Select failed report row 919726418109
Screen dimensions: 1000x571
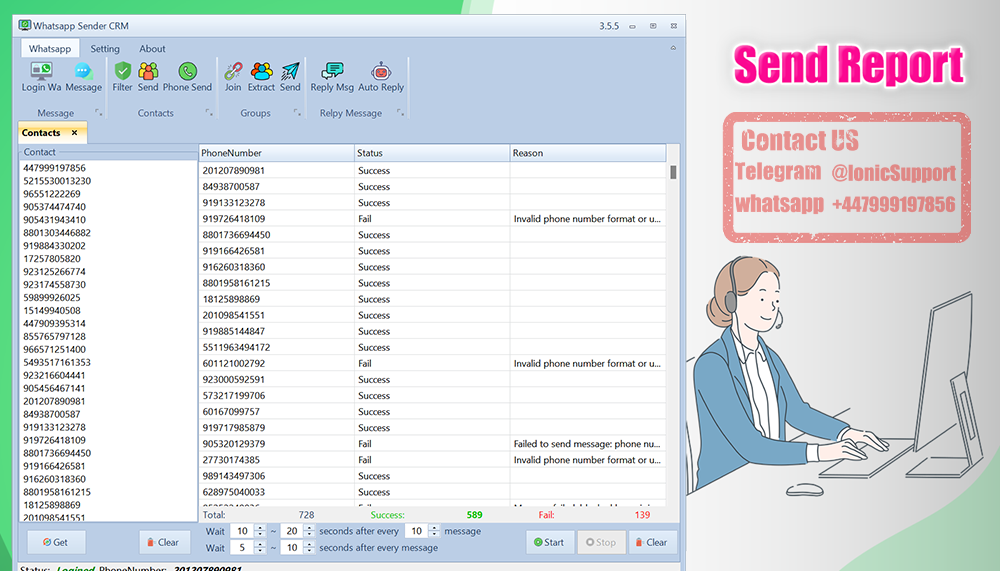(x=432, y=219)
